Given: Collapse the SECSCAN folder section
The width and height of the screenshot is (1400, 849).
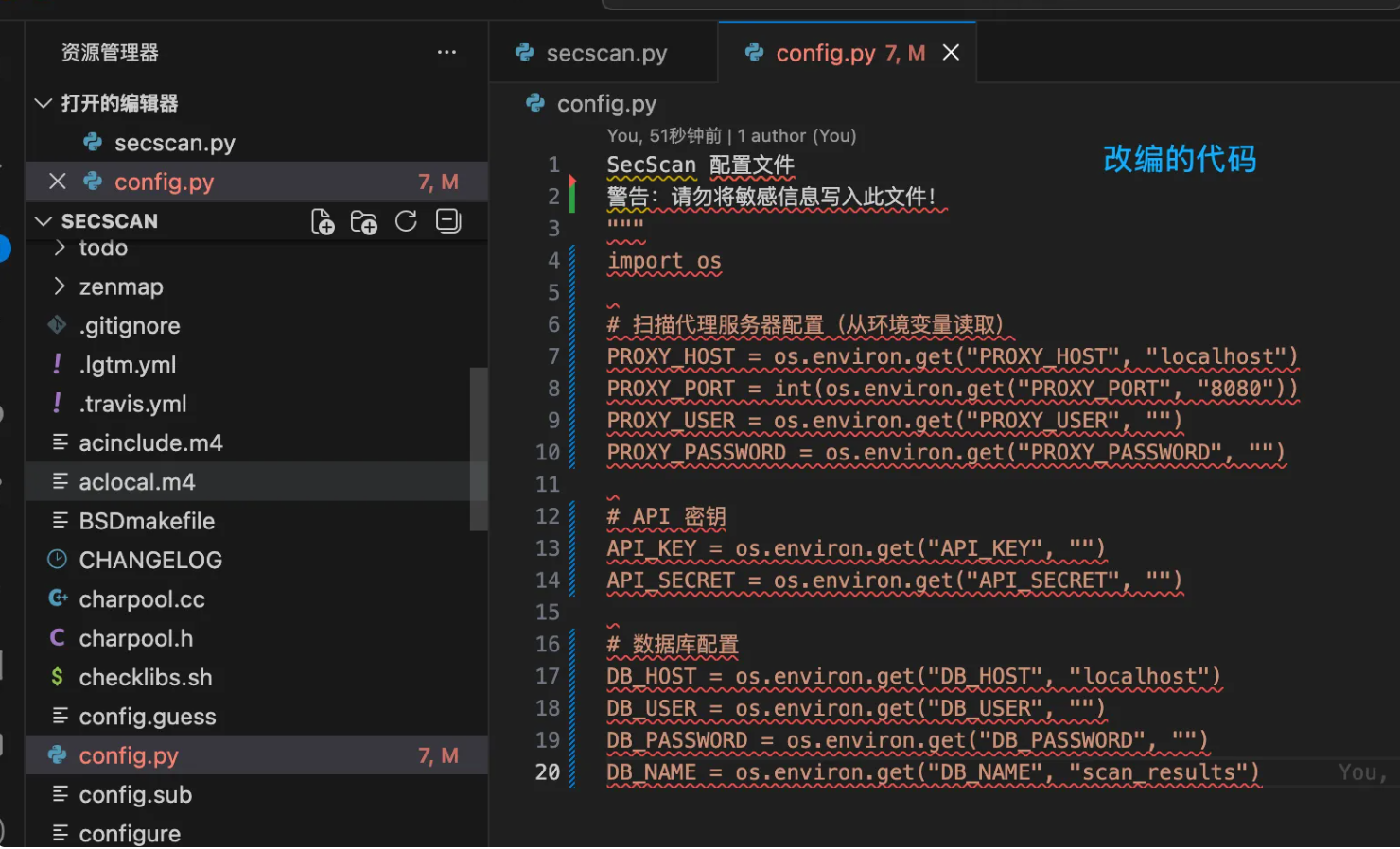Looking at the screenshot, I should click(43, 221).
